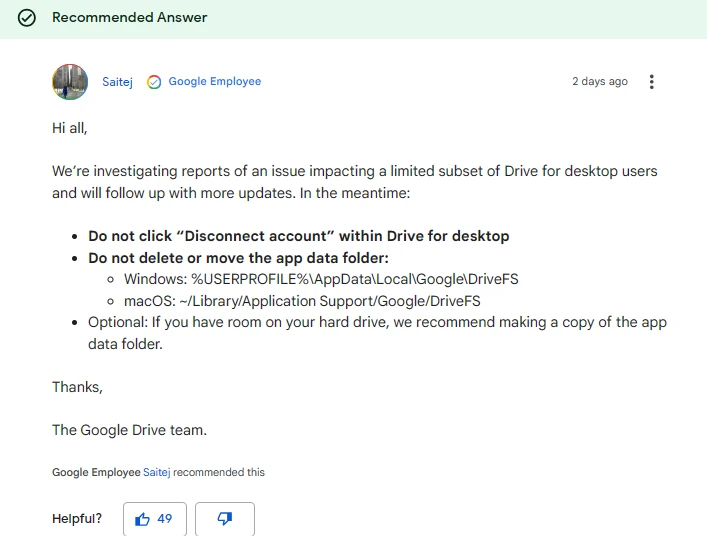707x536 pixels.
Task: Open Saitej's profile avatar picture
Action: tap(70, 82)
